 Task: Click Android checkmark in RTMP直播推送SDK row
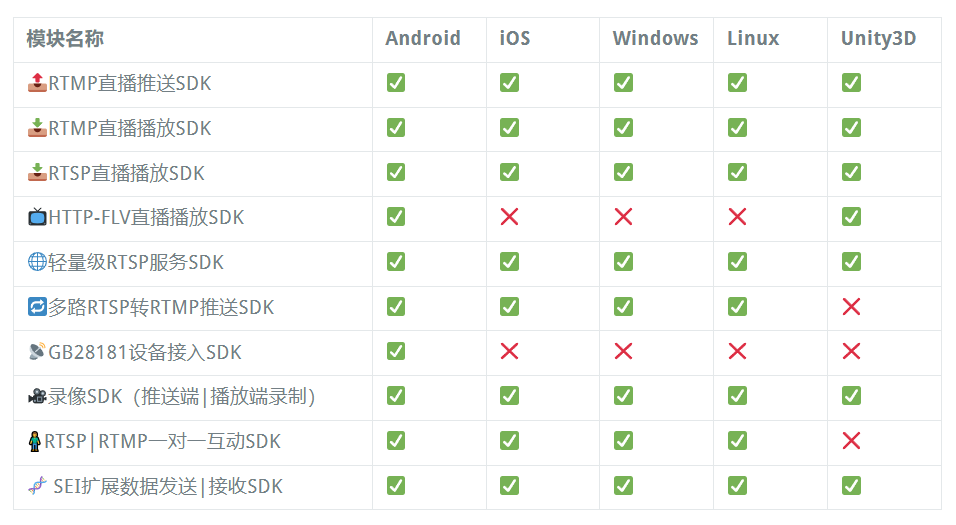point(396,82)
